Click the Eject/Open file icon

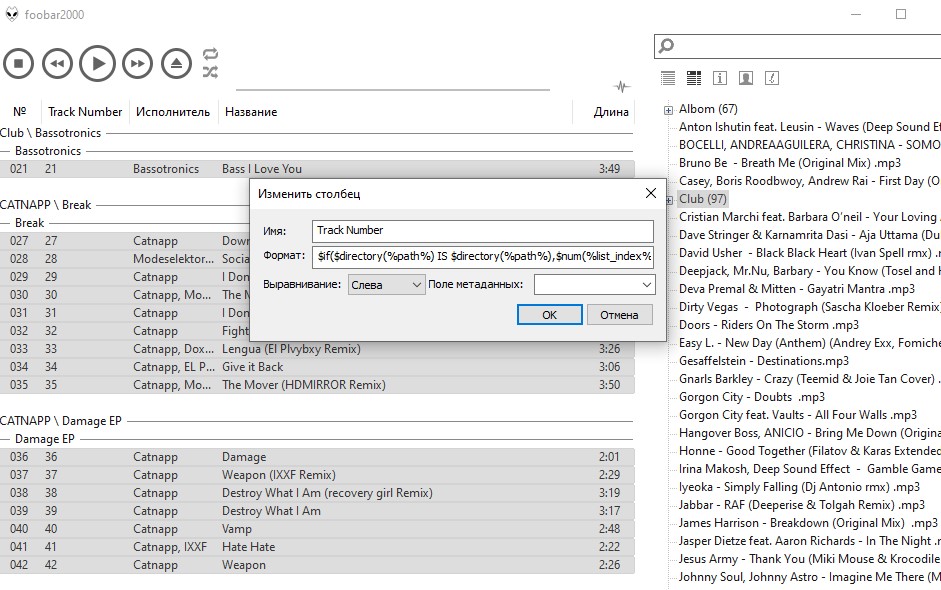(177, 64)
